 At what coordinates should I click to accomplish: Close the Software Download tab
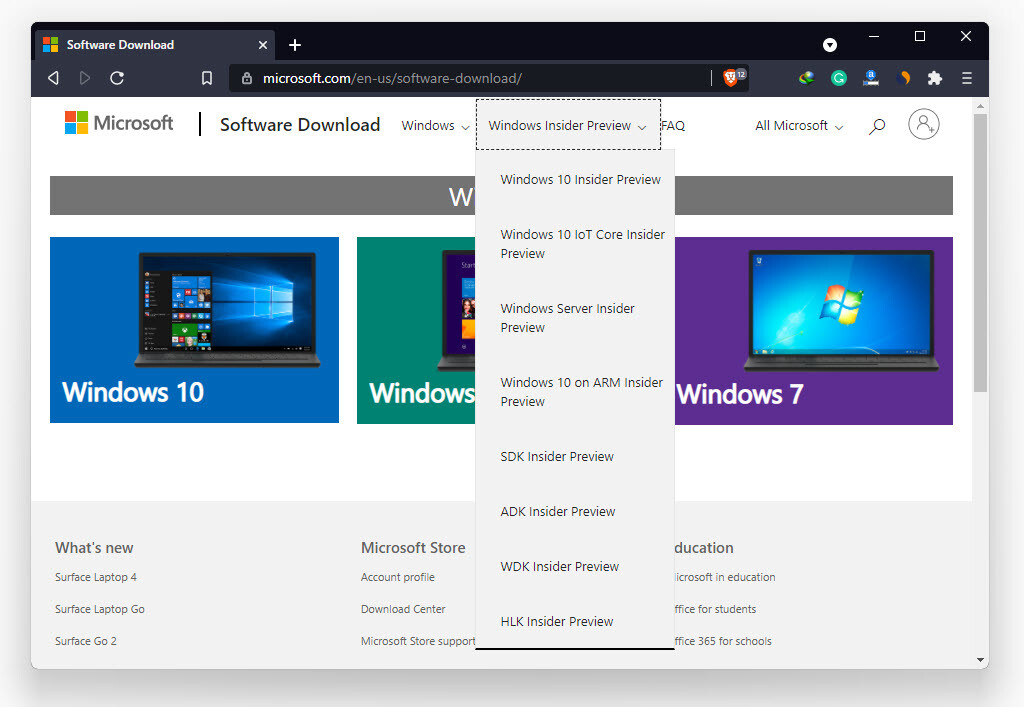(x=263, y=45)
